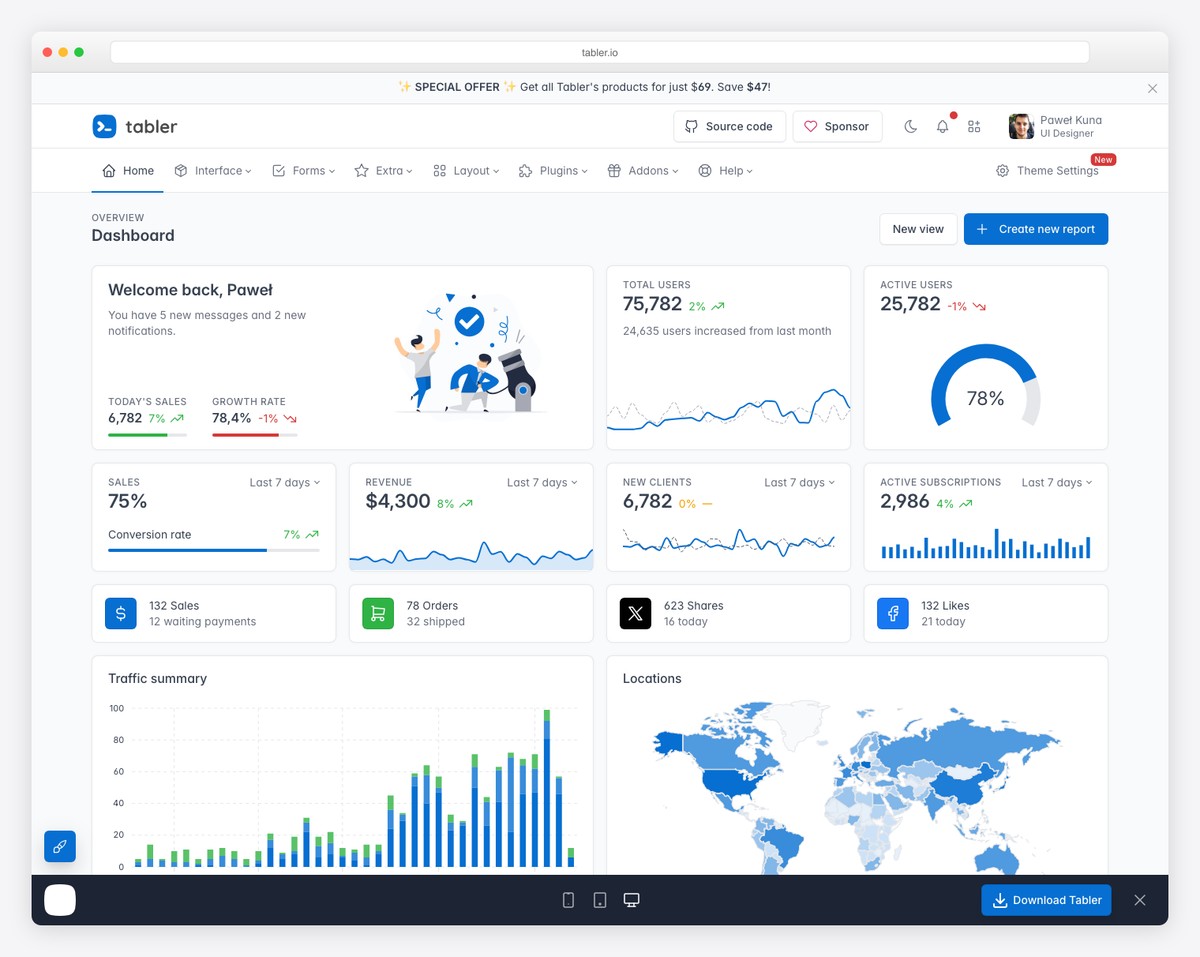The width and height of the screenshot is (1200, 957).
Task: Dismiss the special offer banner
Action: pos(1152,88)
